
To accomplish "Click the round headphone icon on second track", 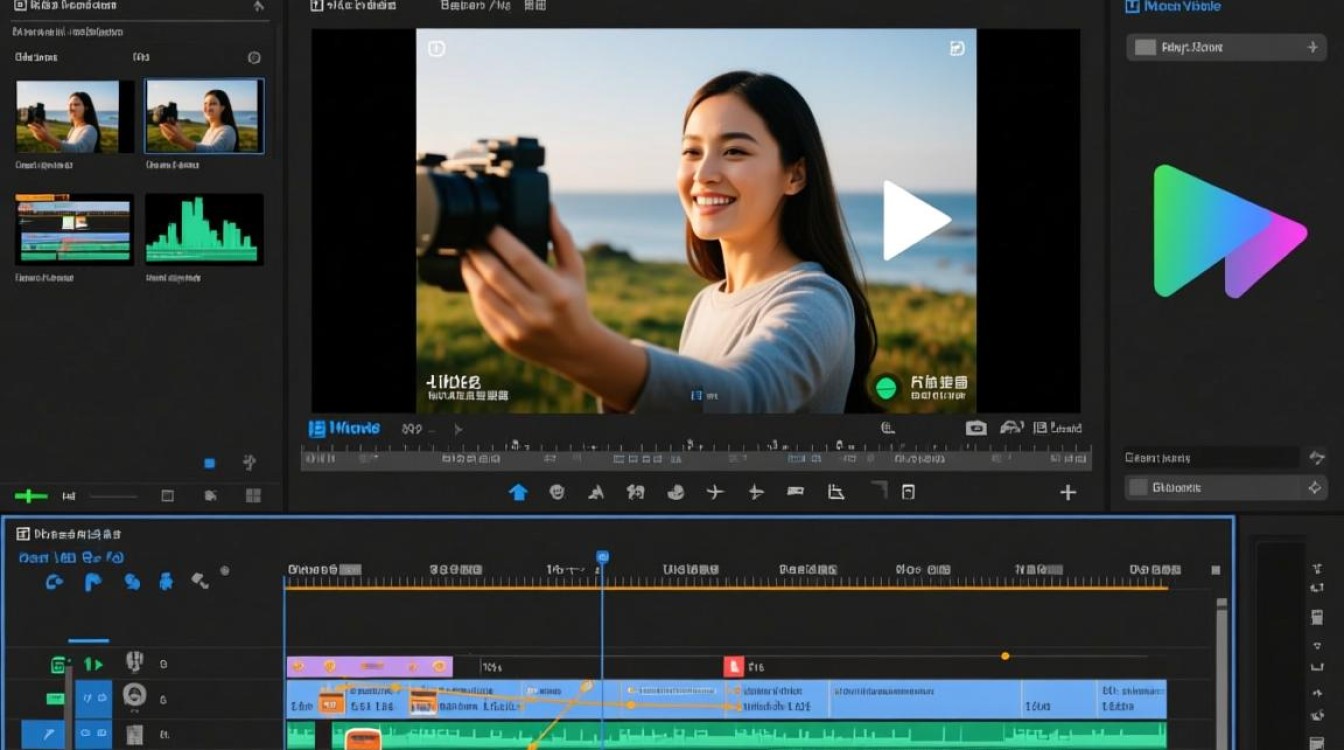I will [x=134, y=696].
